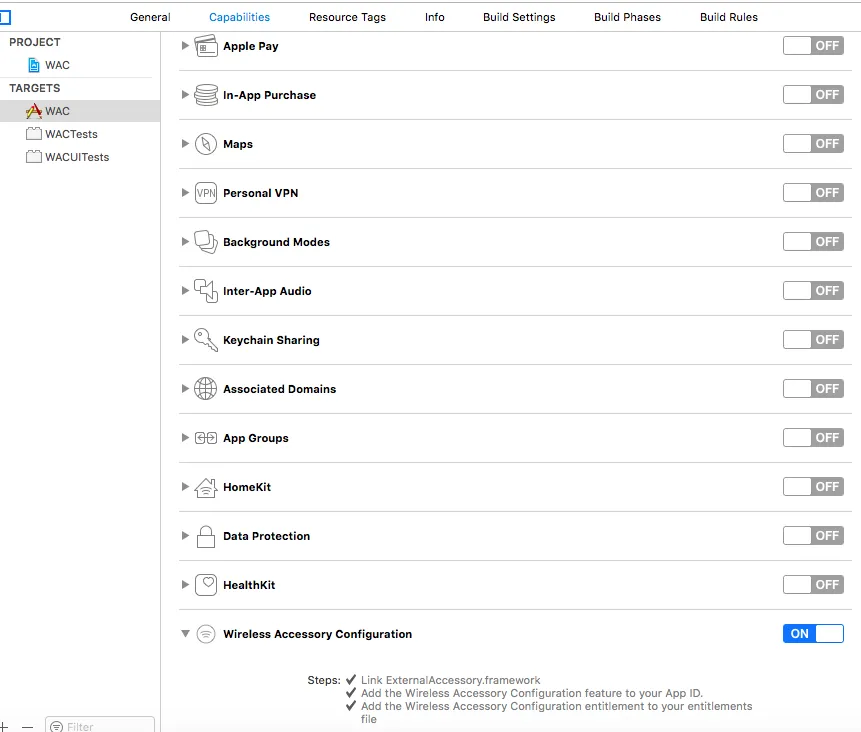
Task: Go to the Build Settings tab
Action: [519, 17]
